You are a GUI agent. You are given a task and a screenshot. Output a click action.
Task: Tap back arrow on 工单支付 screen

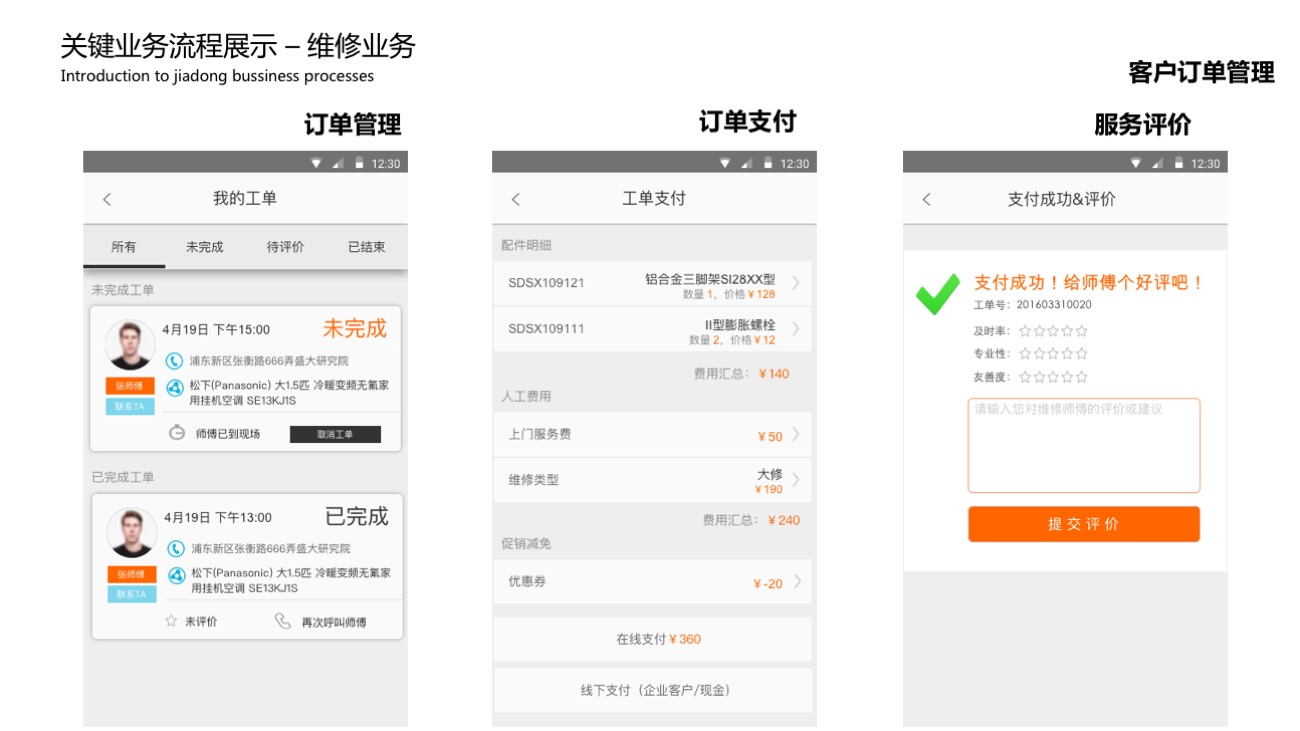[x=516, y=199]
